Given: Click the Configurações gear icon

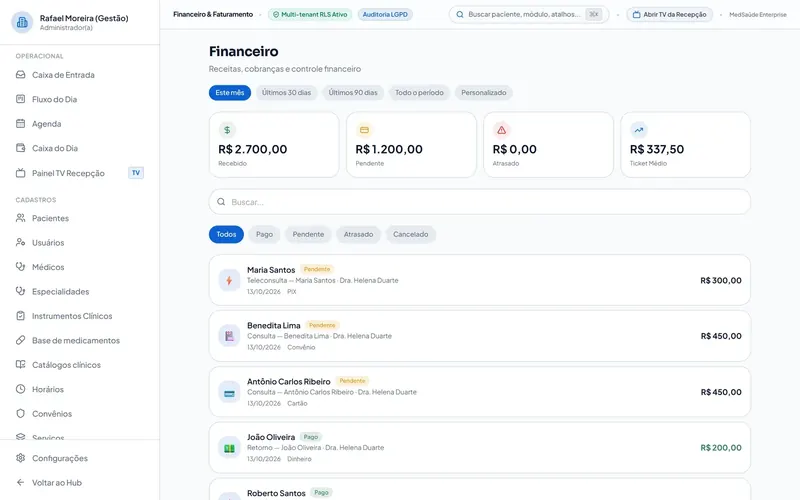Looking at the screenshot, I should coord(20,458).
